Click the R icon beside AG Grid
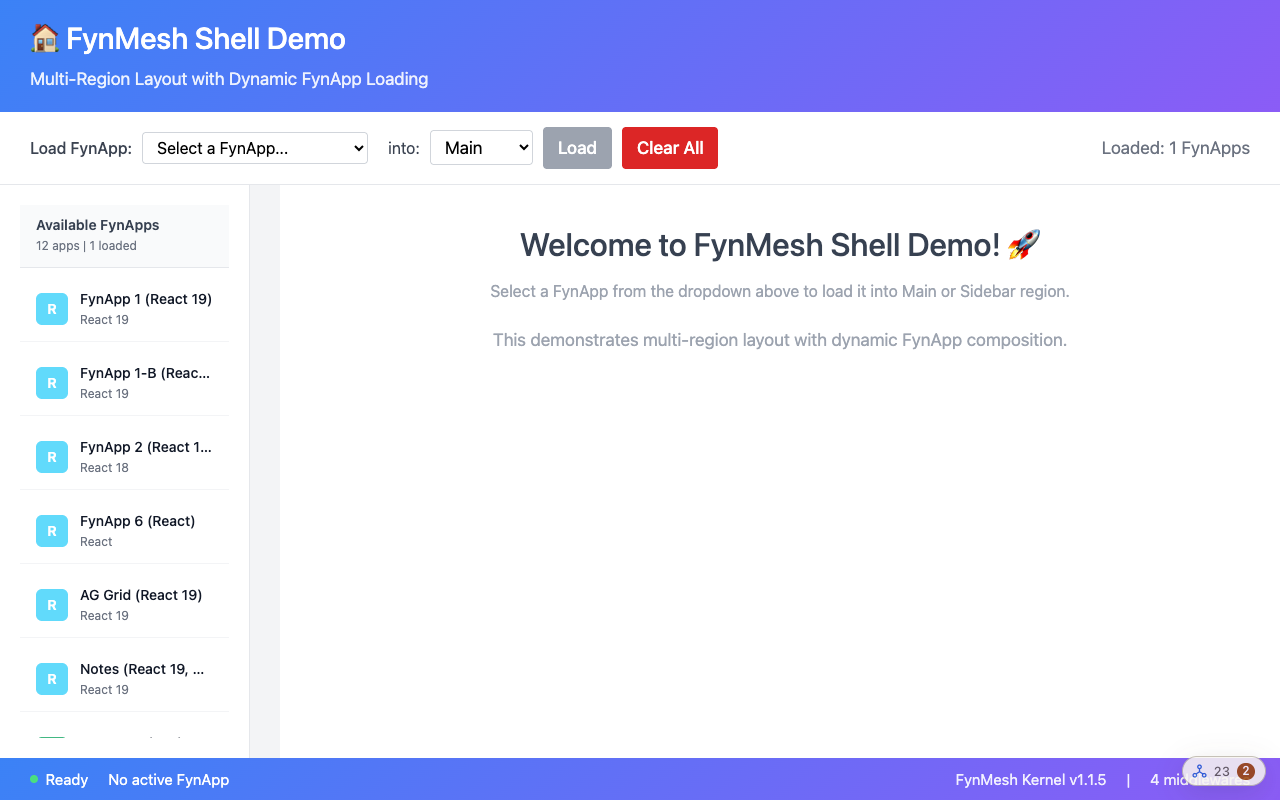 [52, 605]
